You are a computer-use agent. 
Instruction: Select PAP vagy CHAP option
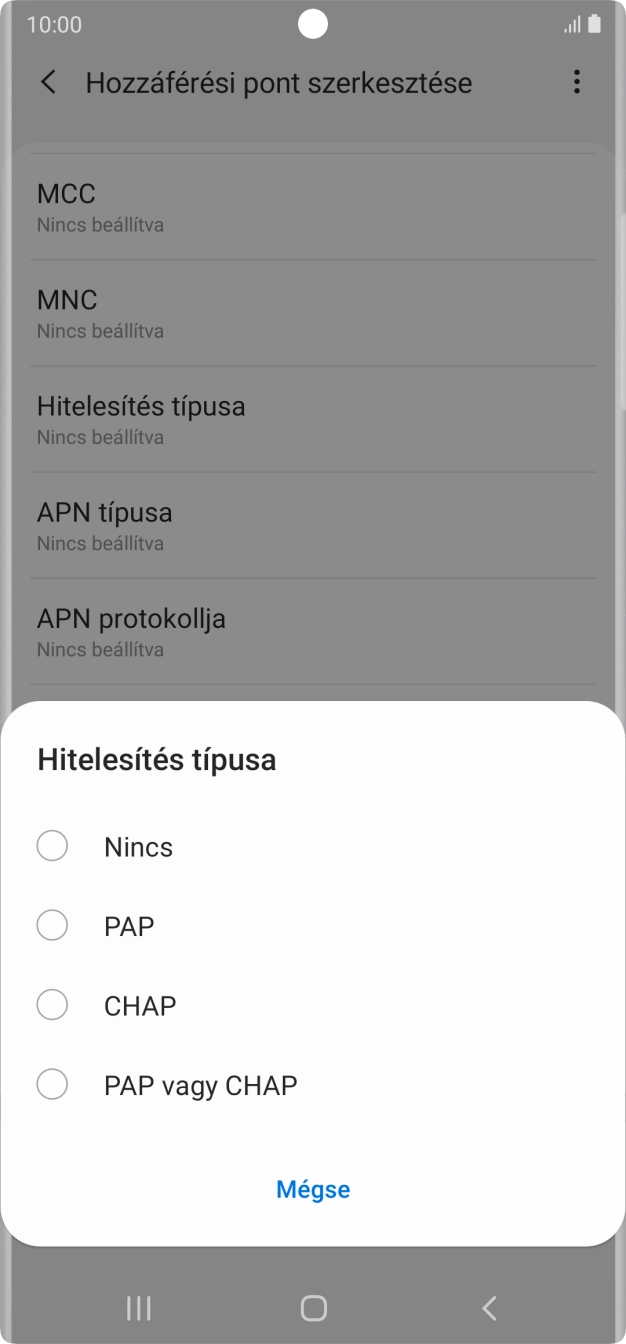200,1084
